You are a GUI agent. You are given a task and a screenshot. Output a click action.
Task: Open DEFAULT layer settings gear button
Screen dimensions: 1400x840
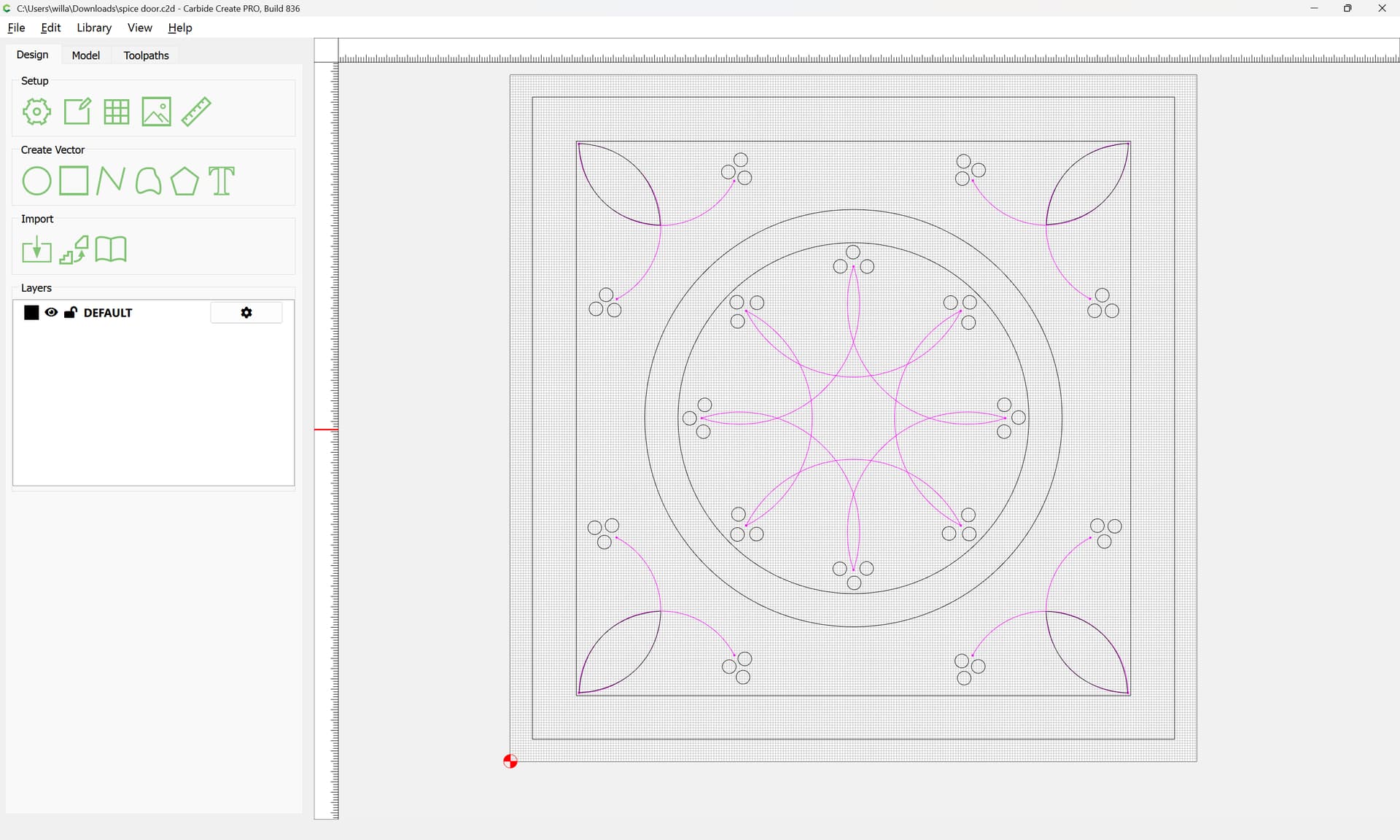pyautogui.click(x=246, y=313)
